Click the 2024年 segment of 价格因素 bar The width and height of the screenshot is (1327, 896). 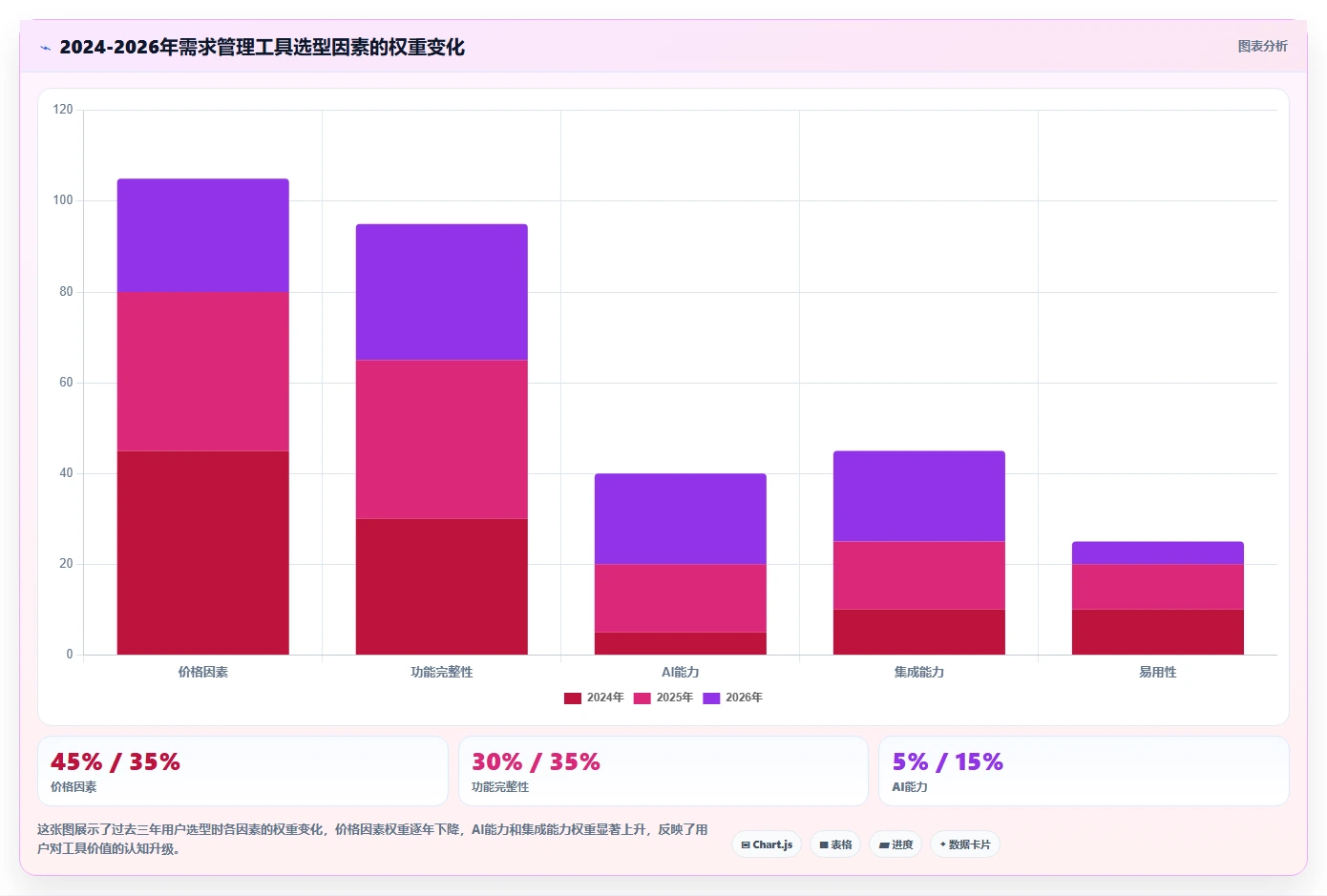[x=203, y=552]
